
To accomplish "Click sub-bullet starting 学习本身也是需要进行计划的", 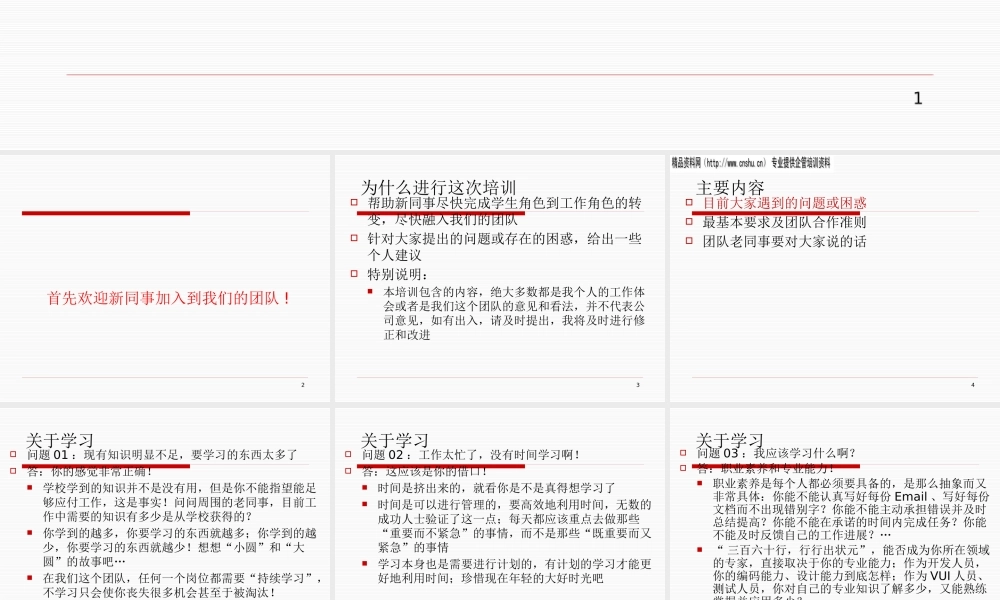I will pos(515,571).
